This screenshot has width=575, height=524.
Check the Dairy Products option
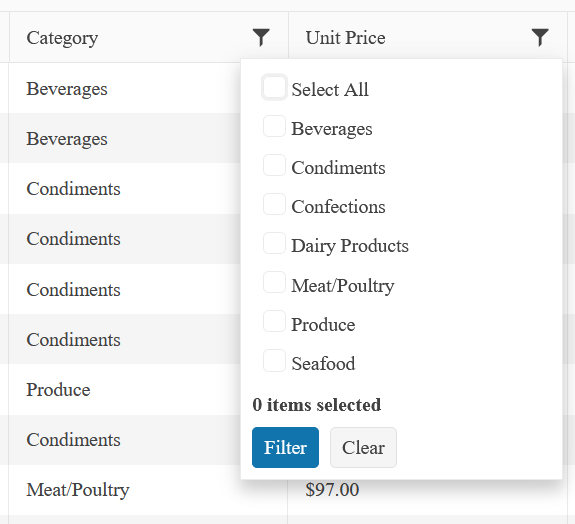274,243
